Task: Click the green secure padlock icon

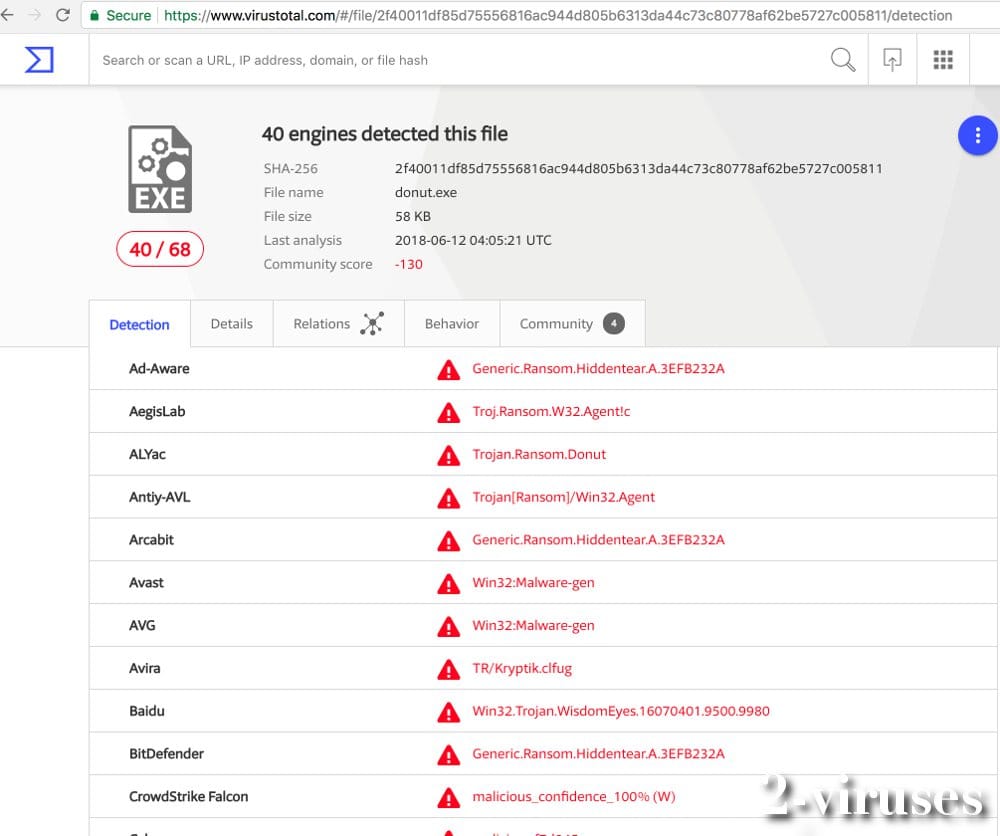Action: pyautogui.click(x=94, y=15)
